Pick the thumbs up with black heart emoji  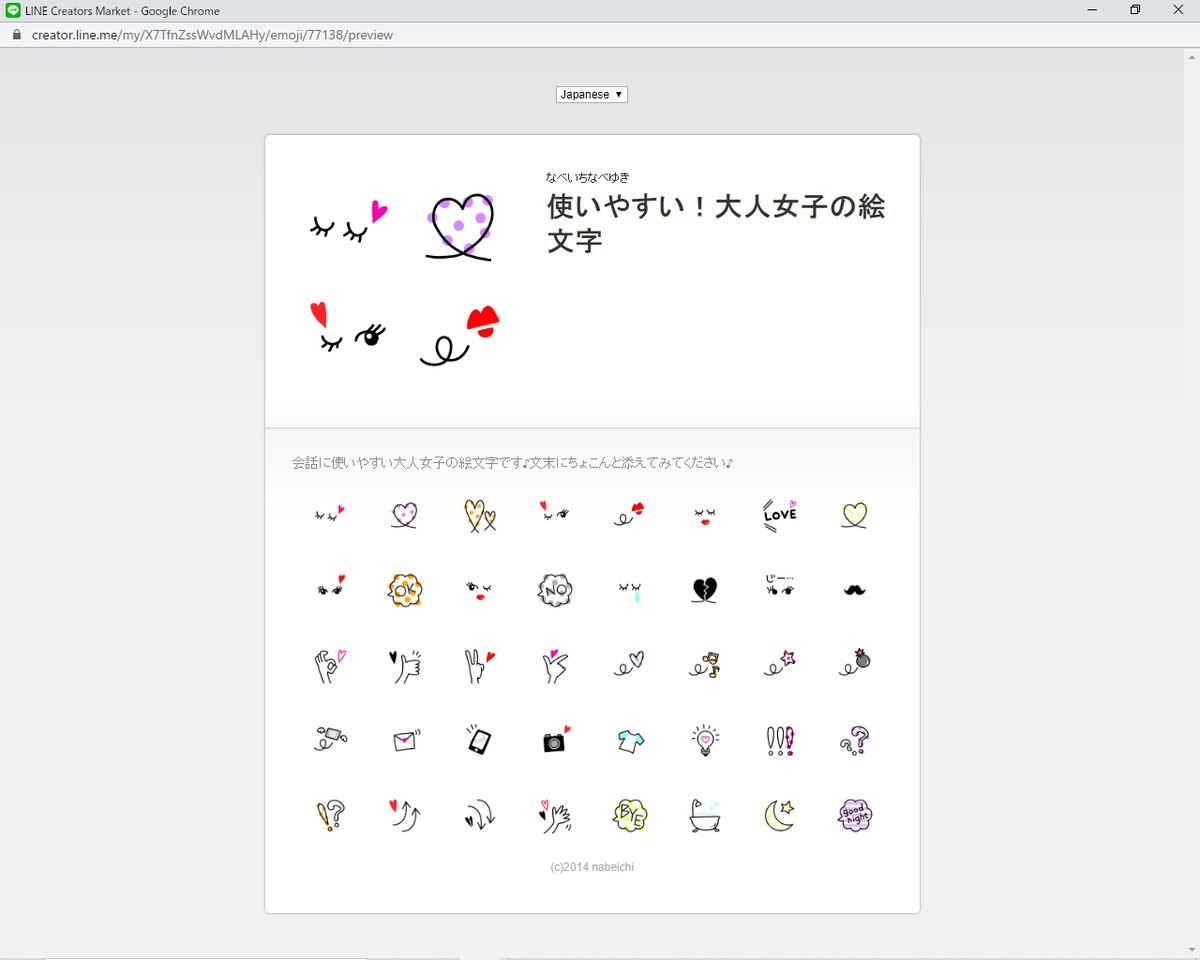click(404, 665)
